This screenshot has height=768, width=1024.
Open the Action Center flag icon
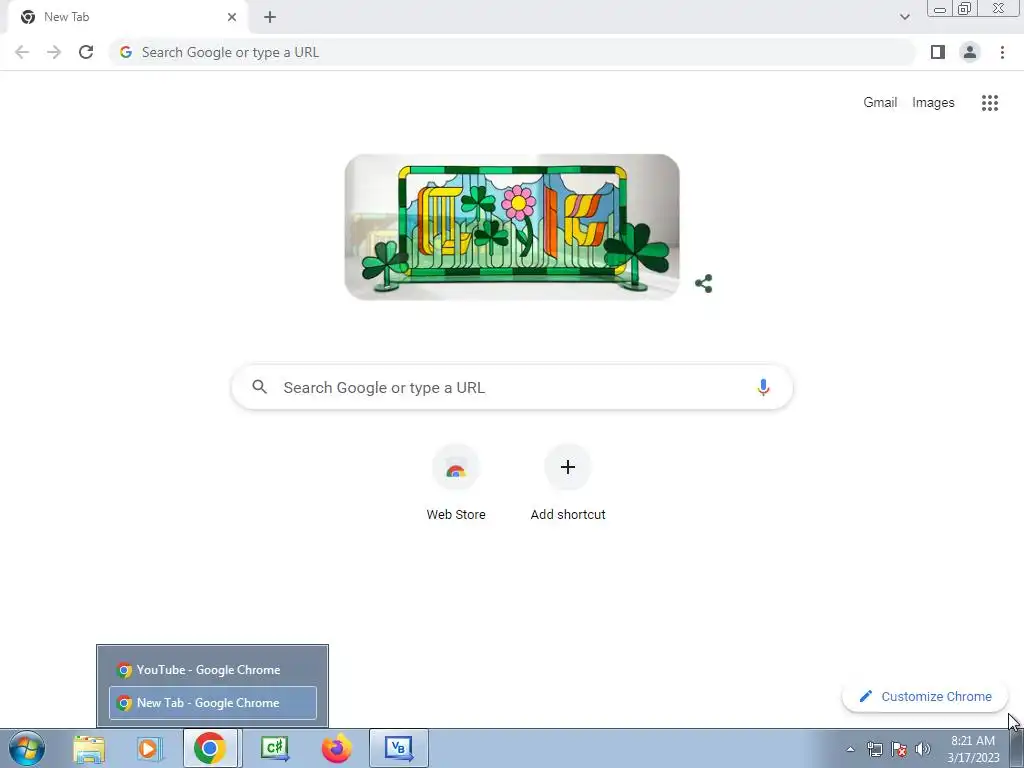point(899,749)
